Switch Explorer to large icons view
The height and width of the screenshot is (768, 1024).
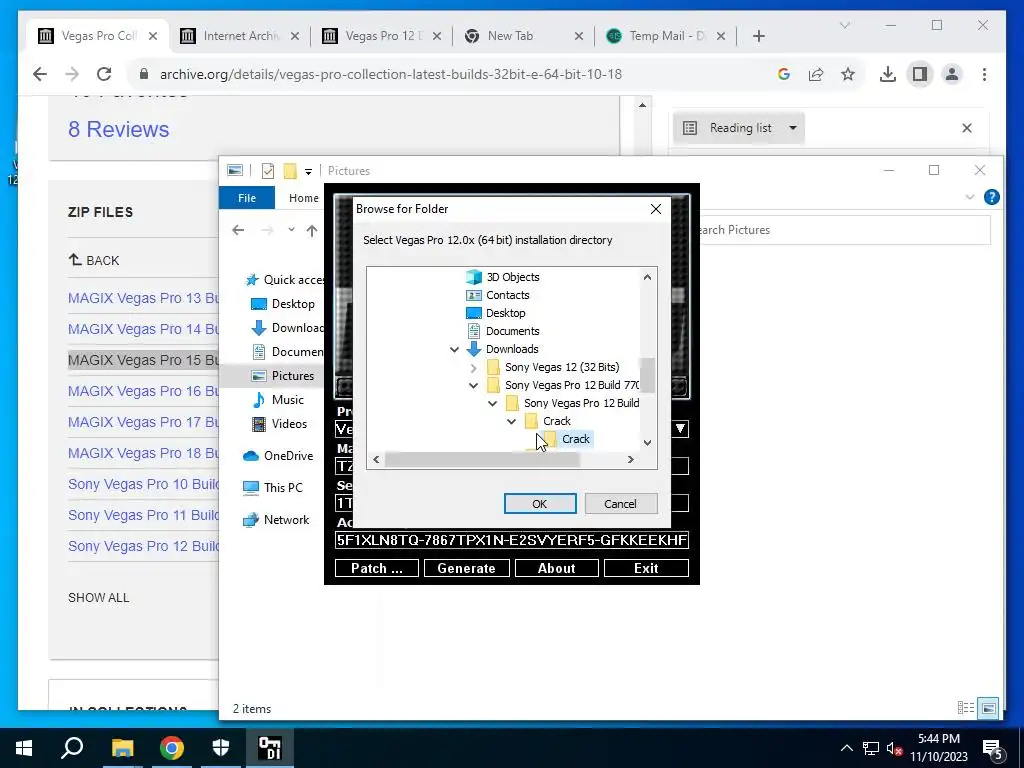[989, 708]
